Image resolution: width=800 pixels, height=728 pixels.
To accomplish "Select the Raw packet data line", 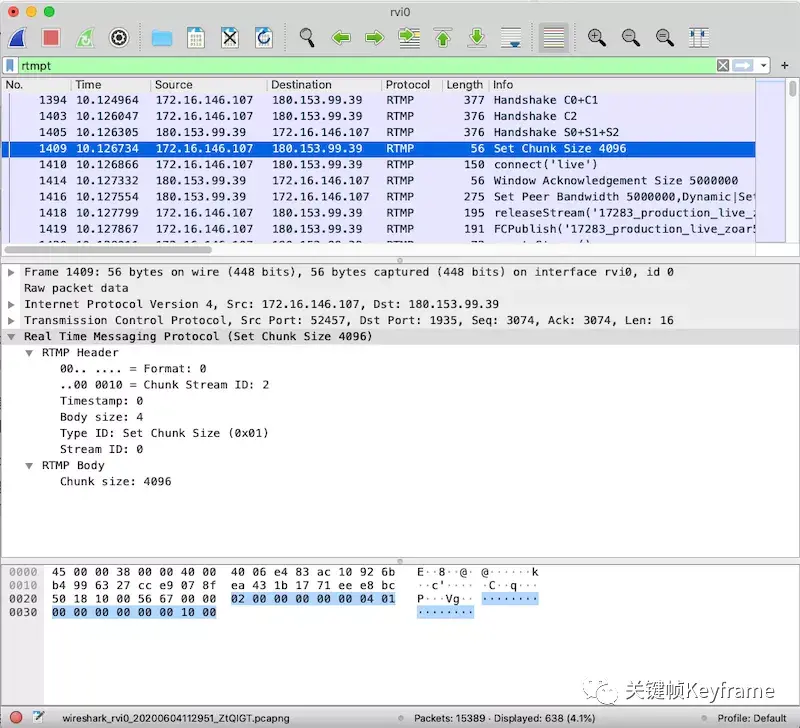I will (x=76, y=288).
